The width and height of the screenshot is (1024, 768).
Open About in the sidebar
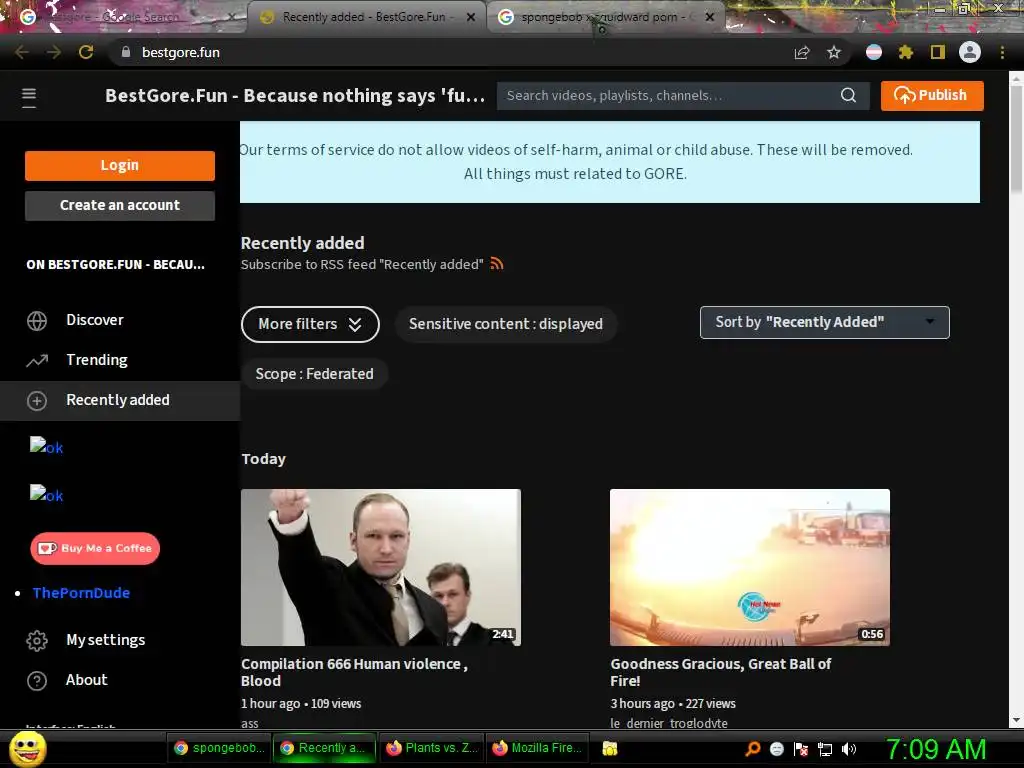pyautogui.click(x=86, y=680)
